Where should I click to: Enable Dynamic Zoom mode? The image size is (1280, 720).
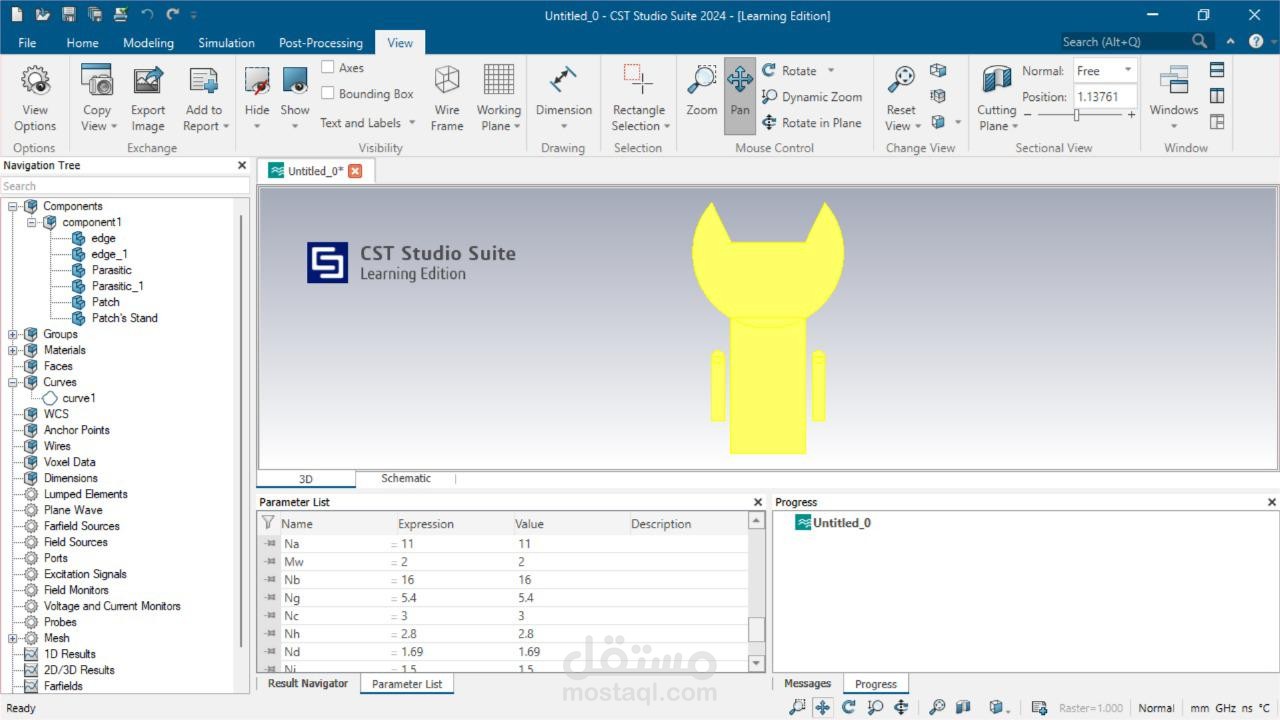812,97
